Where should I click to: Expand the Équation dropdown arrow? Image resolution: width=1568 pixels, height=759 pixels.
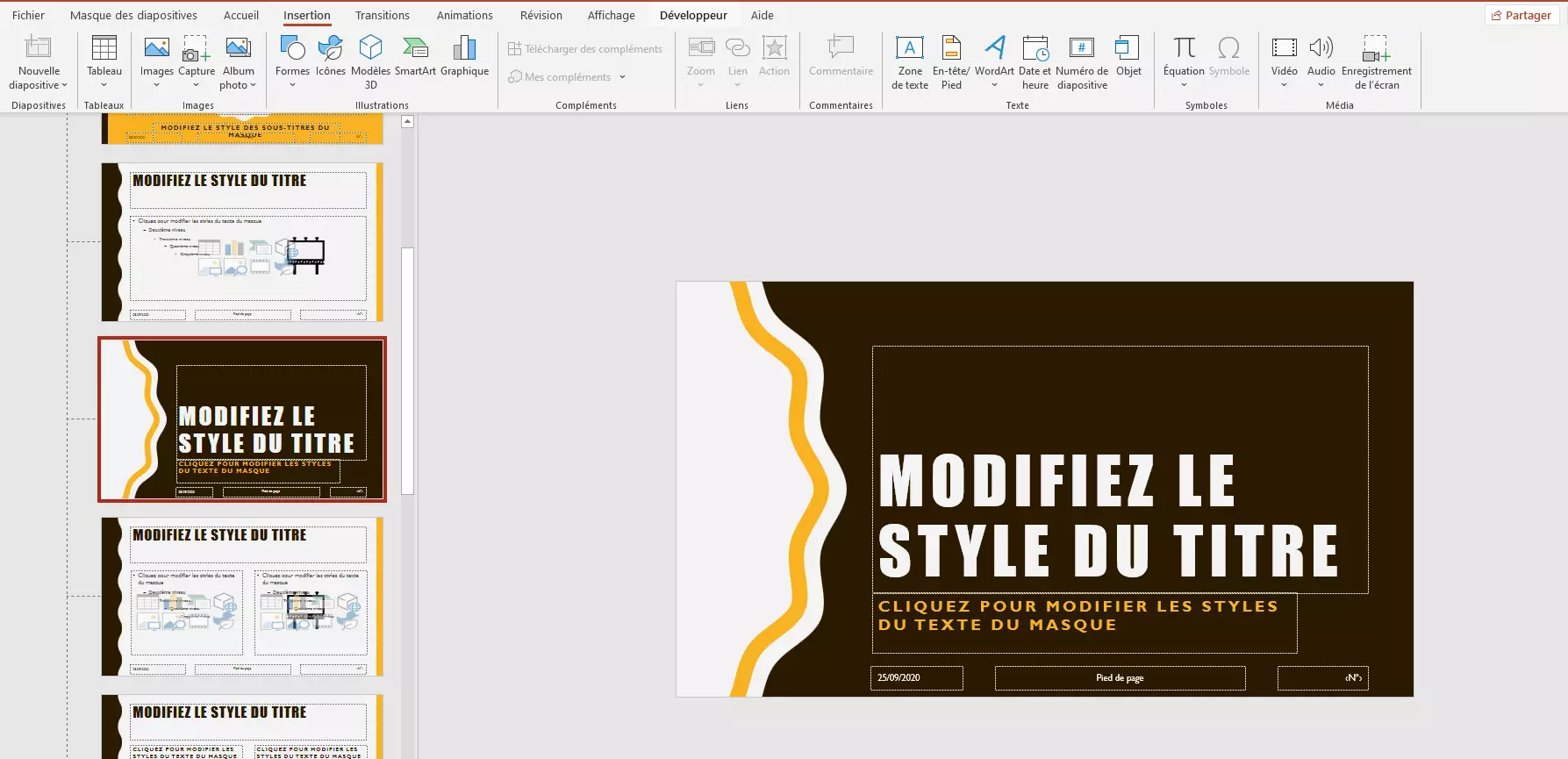pyautogui.click(x=1184, y=85)
